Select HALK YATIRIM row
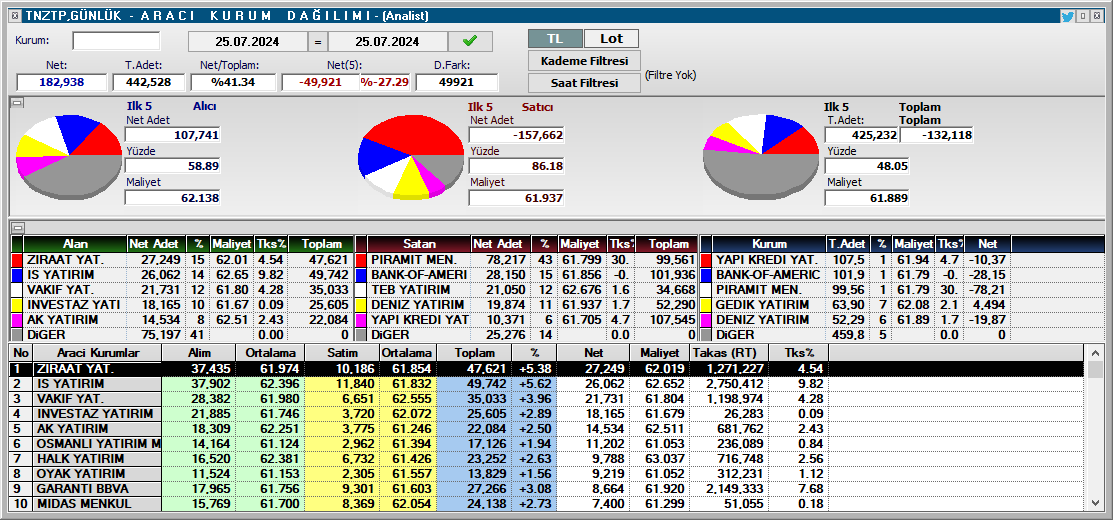The image size is (1113, 520). tap(547, 458)
